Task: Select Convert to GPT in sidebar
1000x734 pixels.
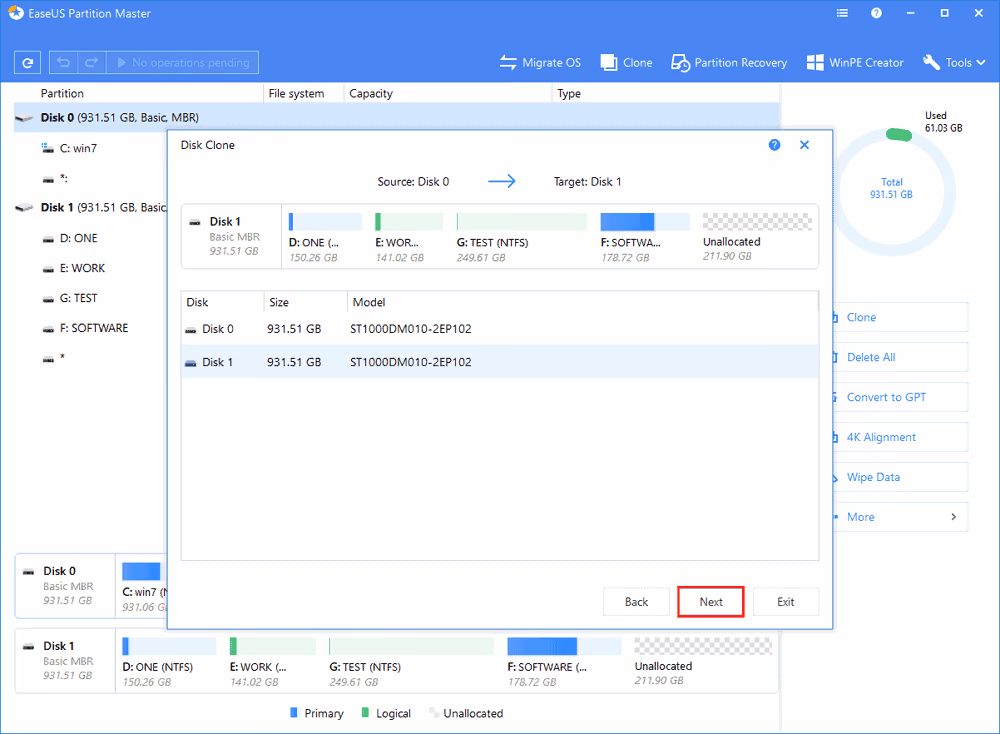Action: pyautogui.click(x=886, y=397)
